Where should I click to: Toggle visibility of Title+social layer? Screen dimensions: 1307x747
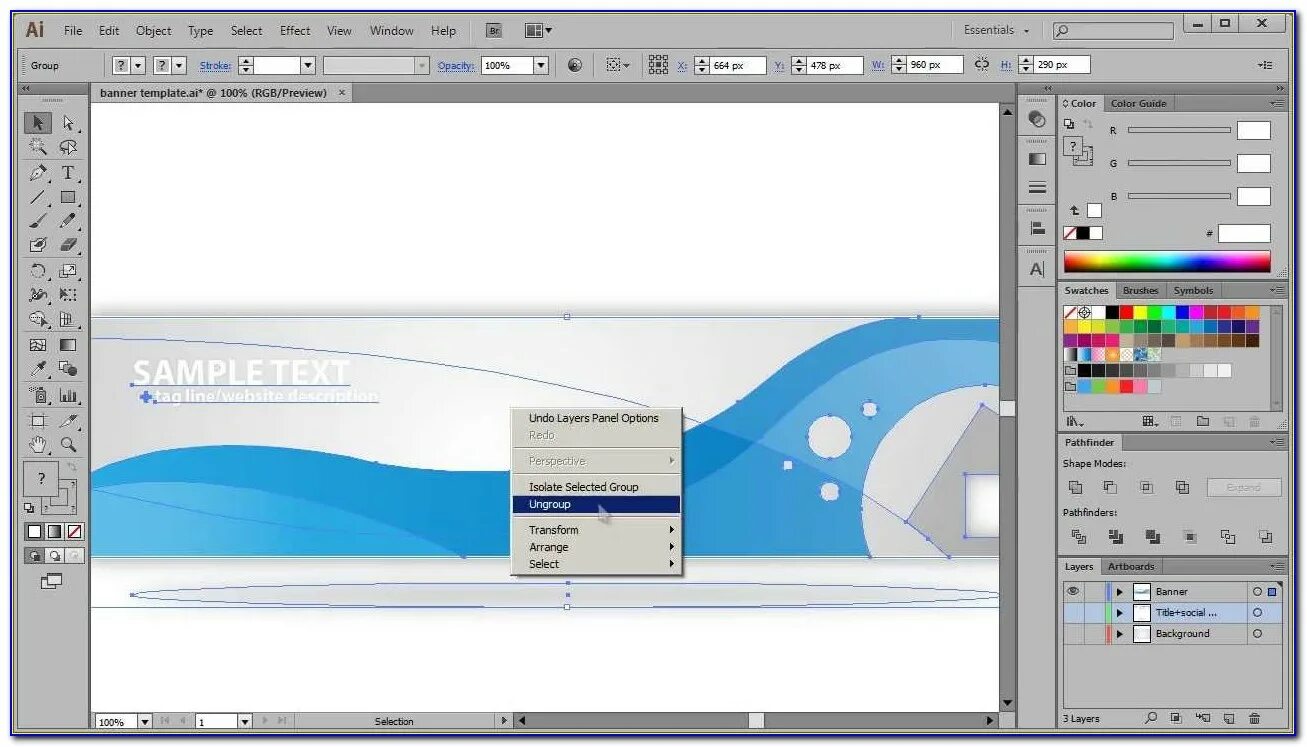1073,612
